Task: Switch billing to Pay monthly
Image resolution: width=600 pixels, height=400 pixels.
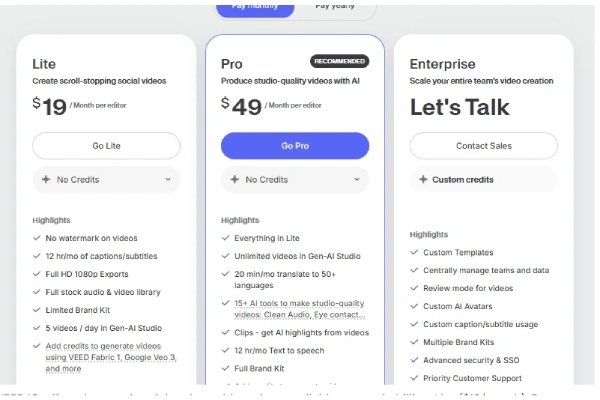Action: tap(255, 6)
